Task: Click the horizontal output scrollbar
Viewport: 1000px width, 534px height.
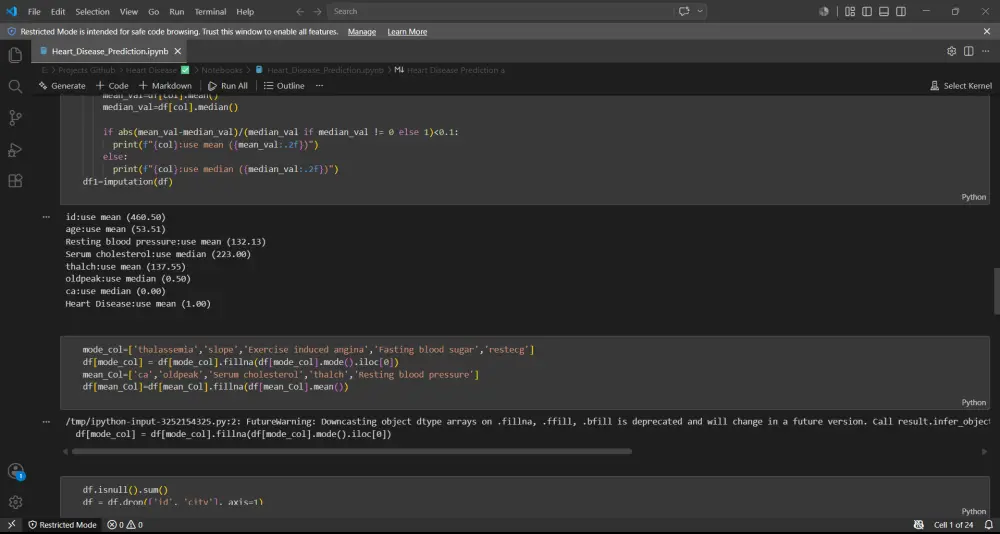Action: [x=351, y=451]
